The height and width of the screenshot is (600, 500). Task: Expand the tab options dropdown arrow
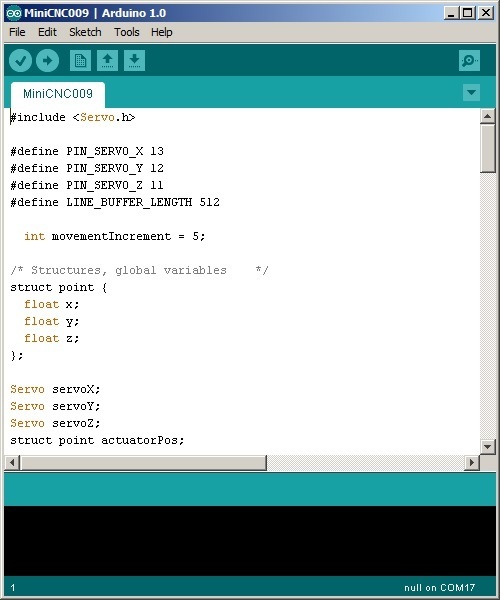(471, 93)
